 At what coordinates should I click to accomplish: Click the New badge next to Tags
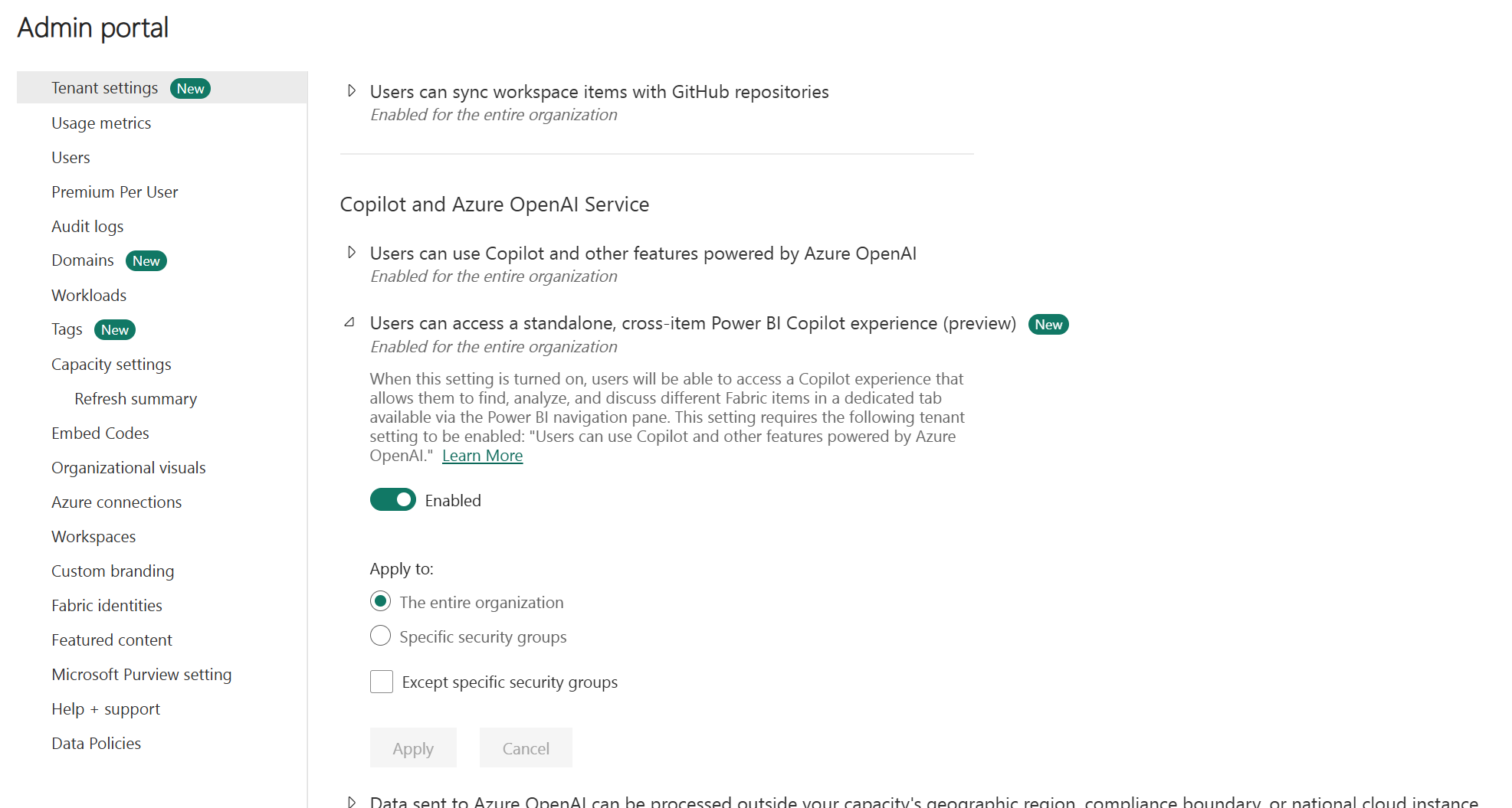[x=115, y=330]
